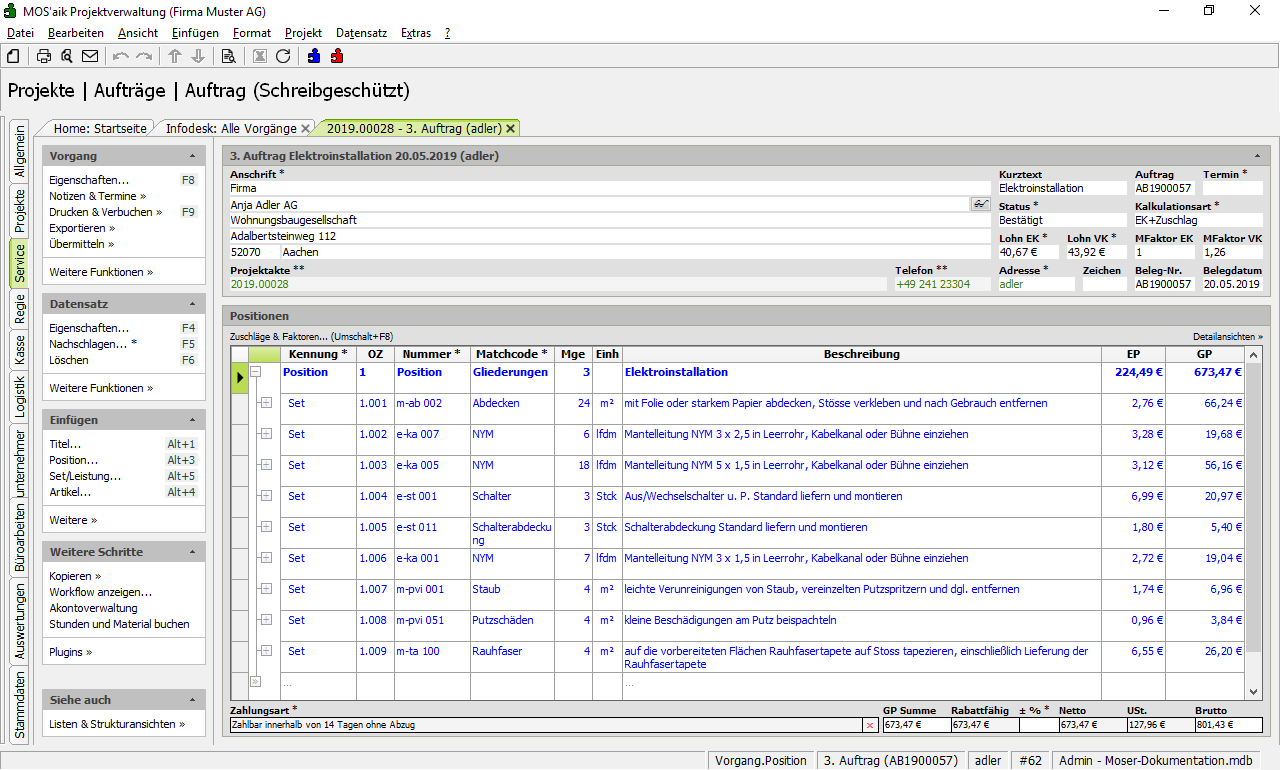Expand the Set row 1.001 Abdecken
Image resolution: width=1280 pixels, height=770 pixels.
266,403
